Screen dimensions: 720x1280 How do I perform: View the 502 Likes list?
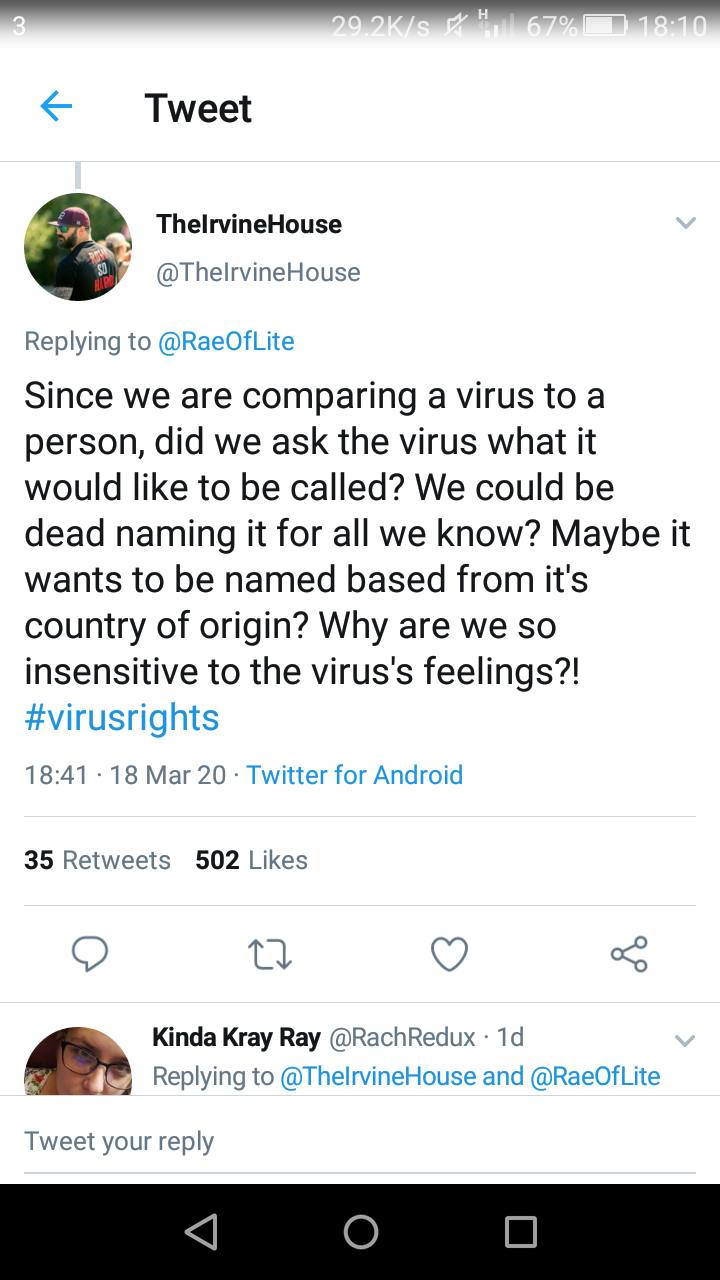click(x=252, y=860)
